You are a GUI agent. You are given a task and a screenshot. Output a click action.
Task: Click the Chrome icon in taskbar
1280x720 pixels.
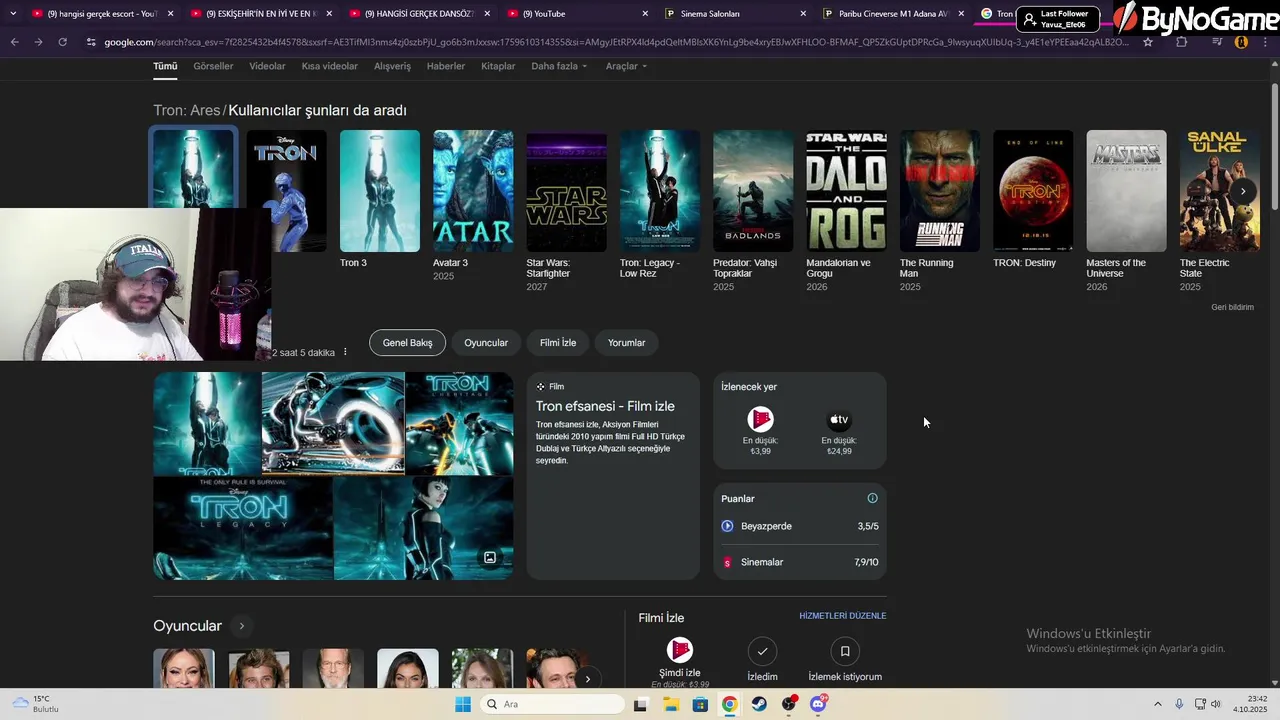(730, 704)
